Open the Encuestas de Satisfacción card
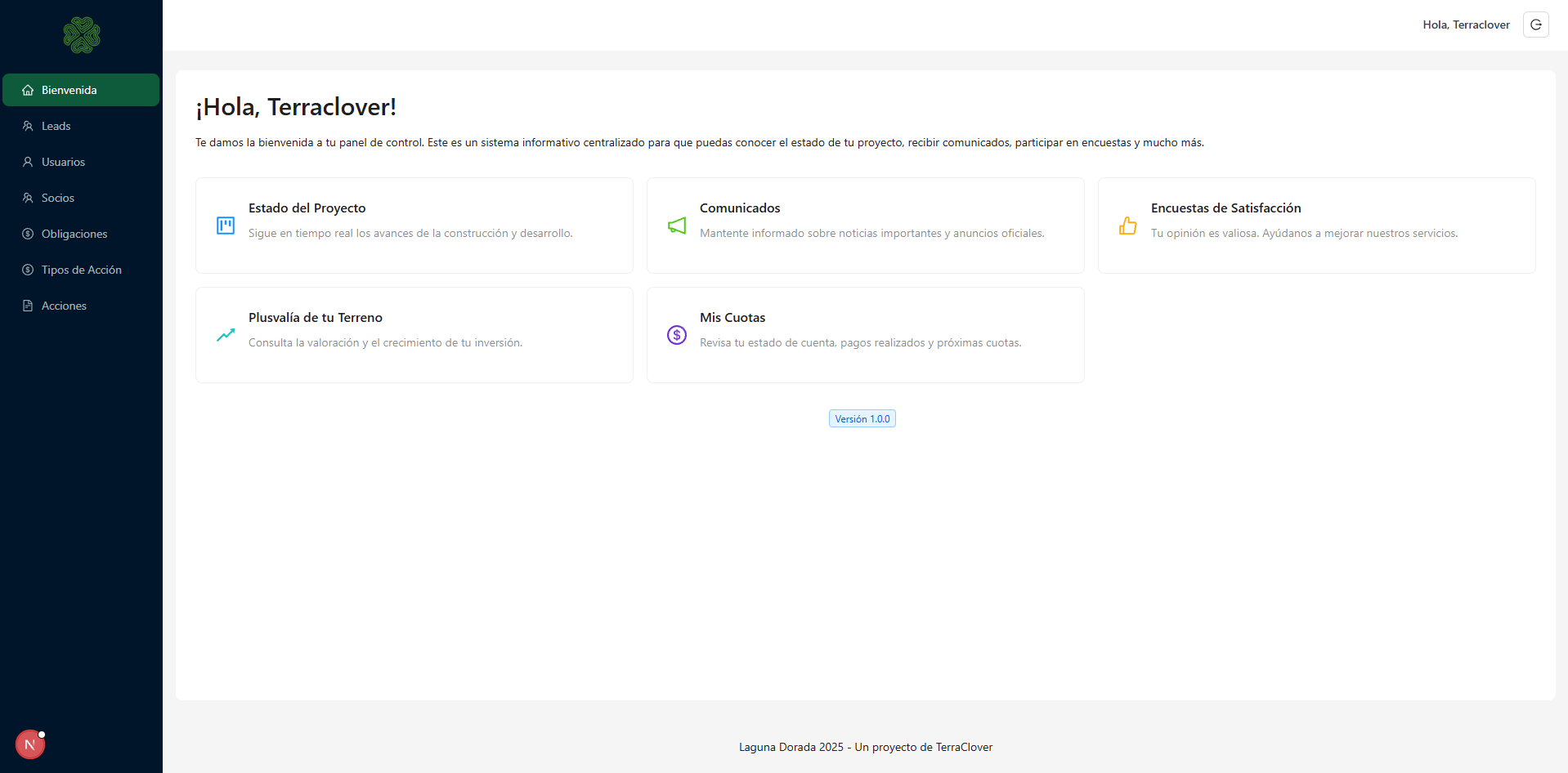1568x773 pixels. [1316, 226]
